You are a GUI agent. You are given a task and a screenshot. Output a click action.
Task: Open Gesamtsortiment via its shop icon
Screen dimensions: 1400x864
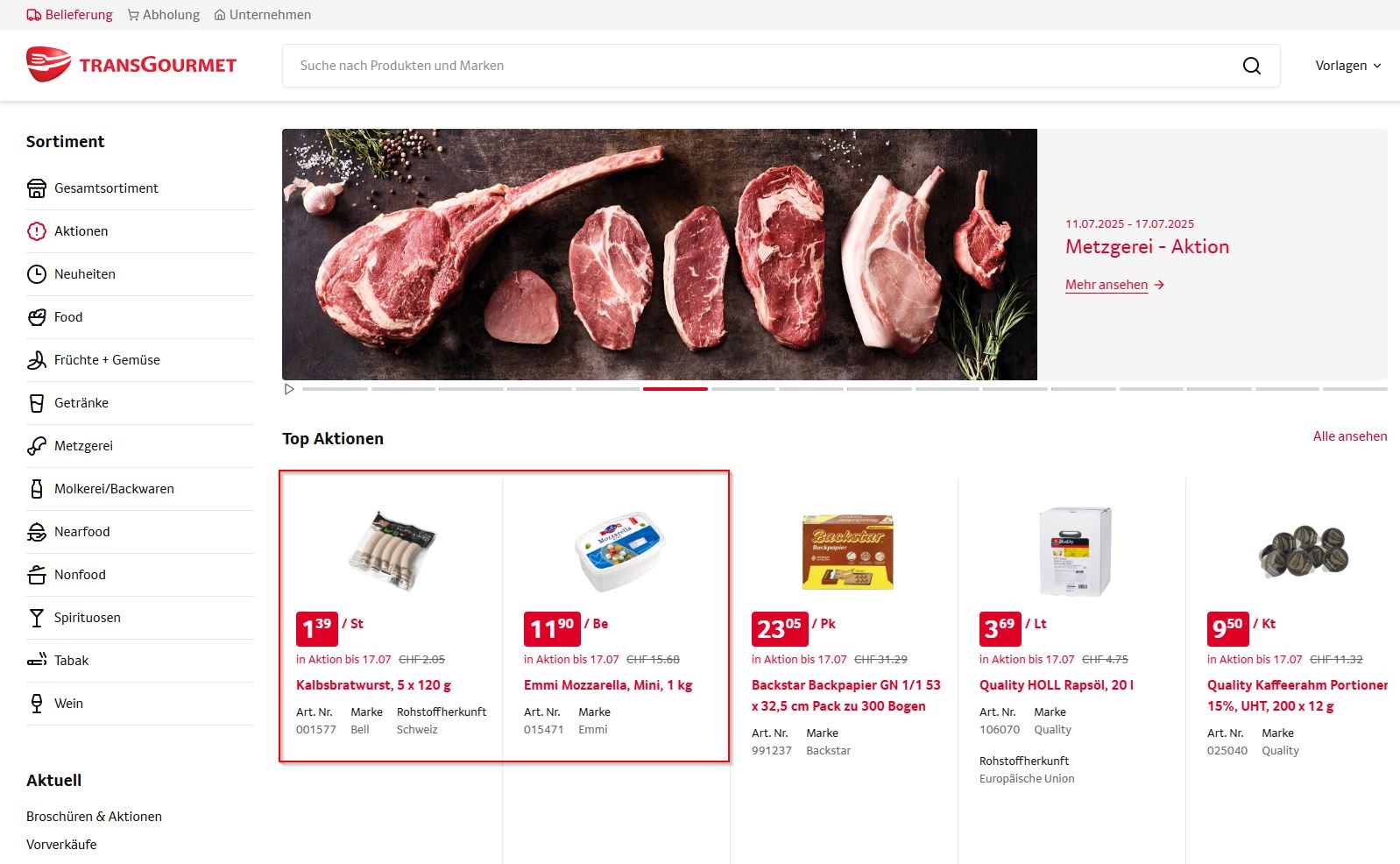point(37,188)
